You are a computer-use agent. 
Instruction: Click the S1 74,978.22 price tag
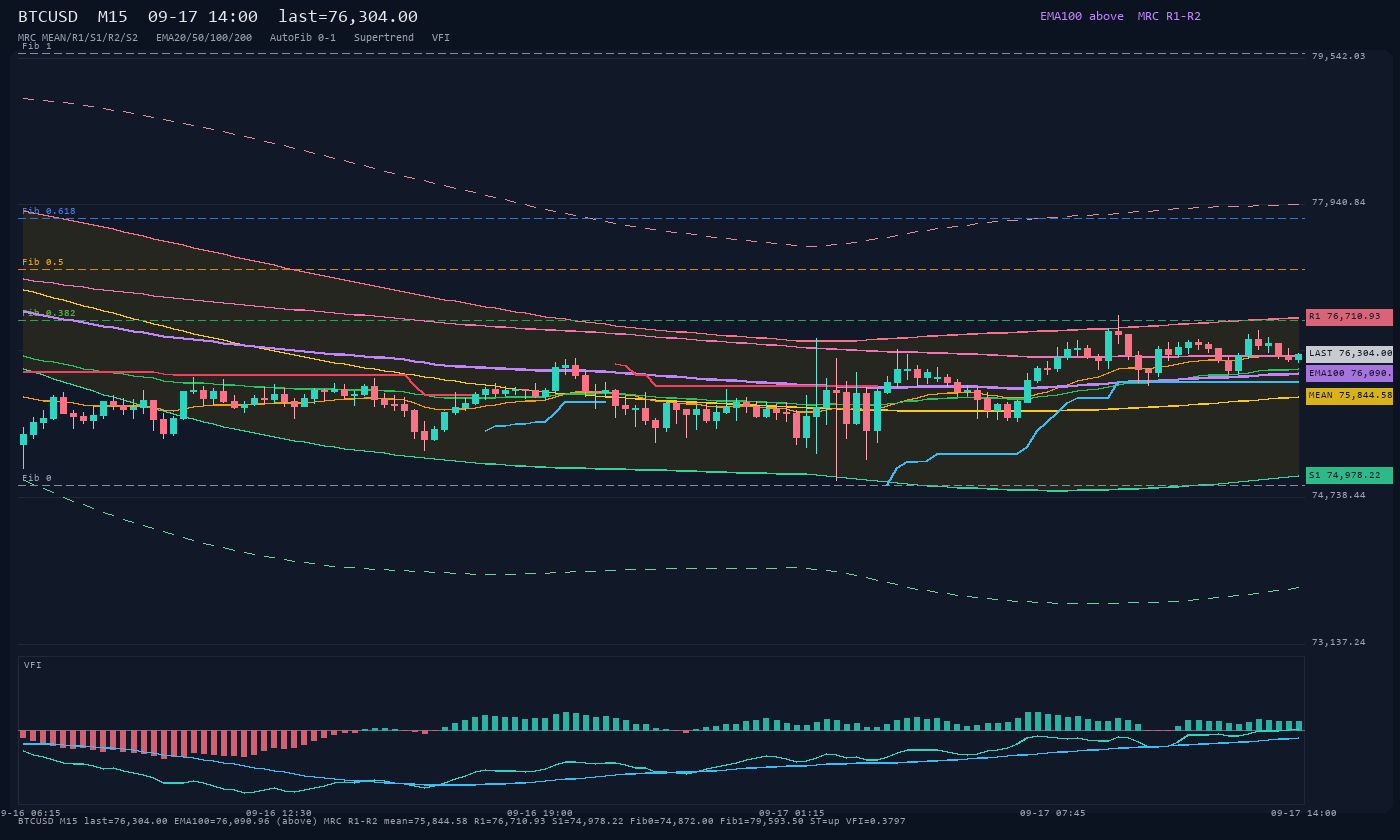coord(1349,475)
